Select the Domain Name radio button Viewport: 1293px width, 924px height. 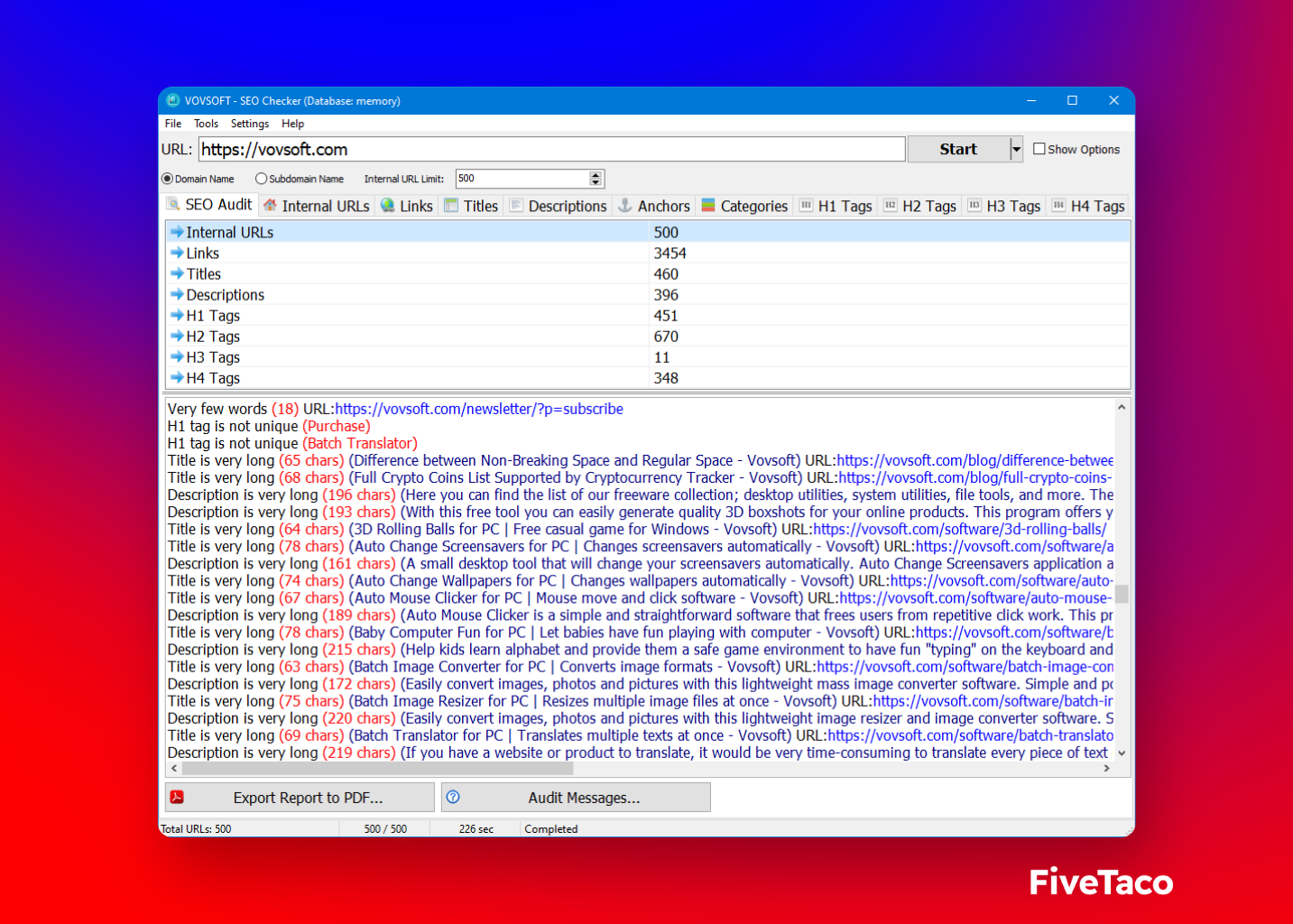click(x=167, y=179)
